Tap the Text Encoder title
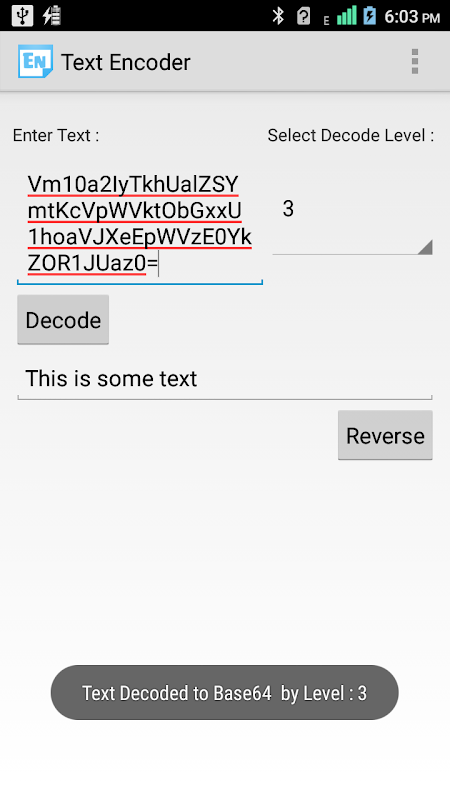The image size is (450, 800). click(x=126, y=62)
